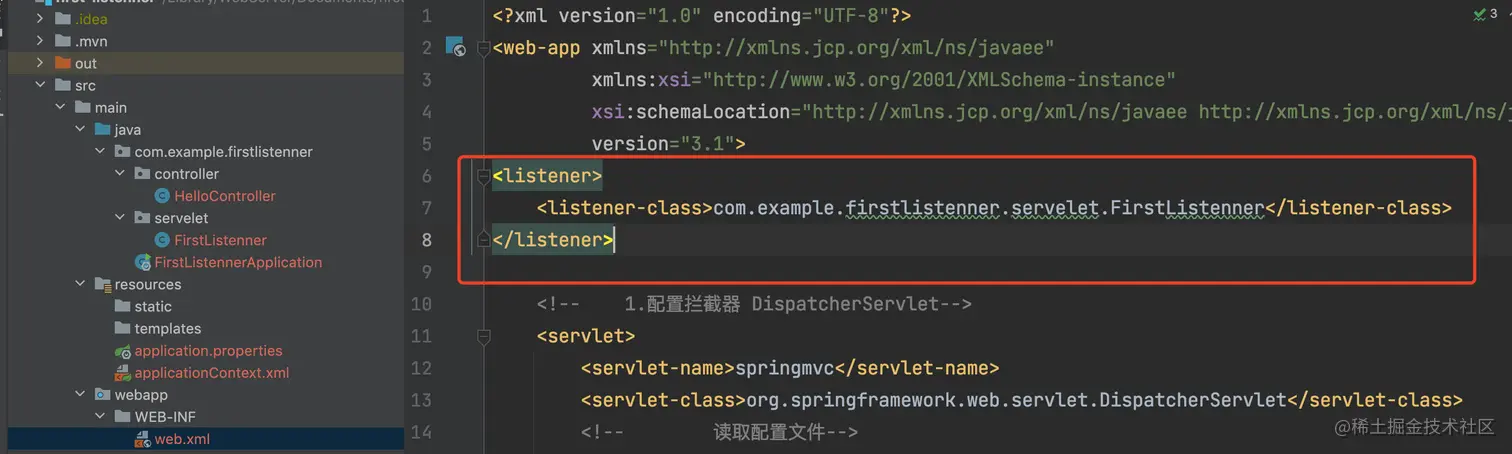The width and height of the screenshot is (1512, 454).
Task: Click the main folder icon
Action: click(x=83, y=107)
